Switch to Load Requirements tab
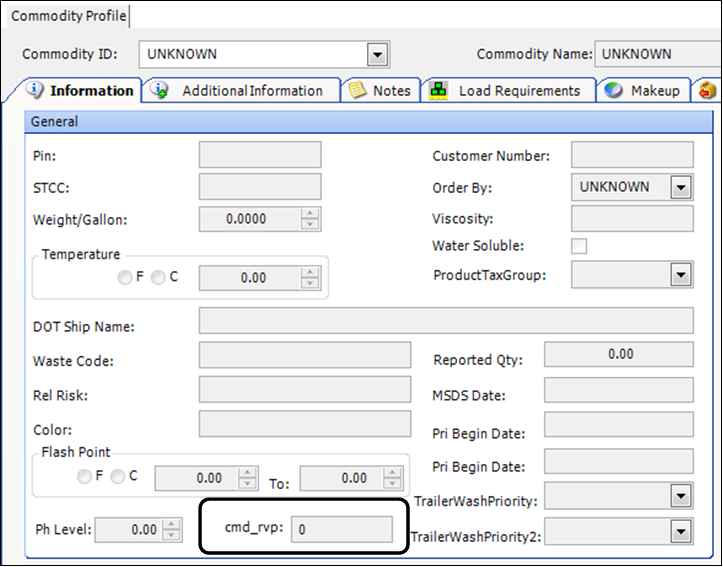This screenshot has height=567, width=723. pyautogui.click(x=508, y=90)
